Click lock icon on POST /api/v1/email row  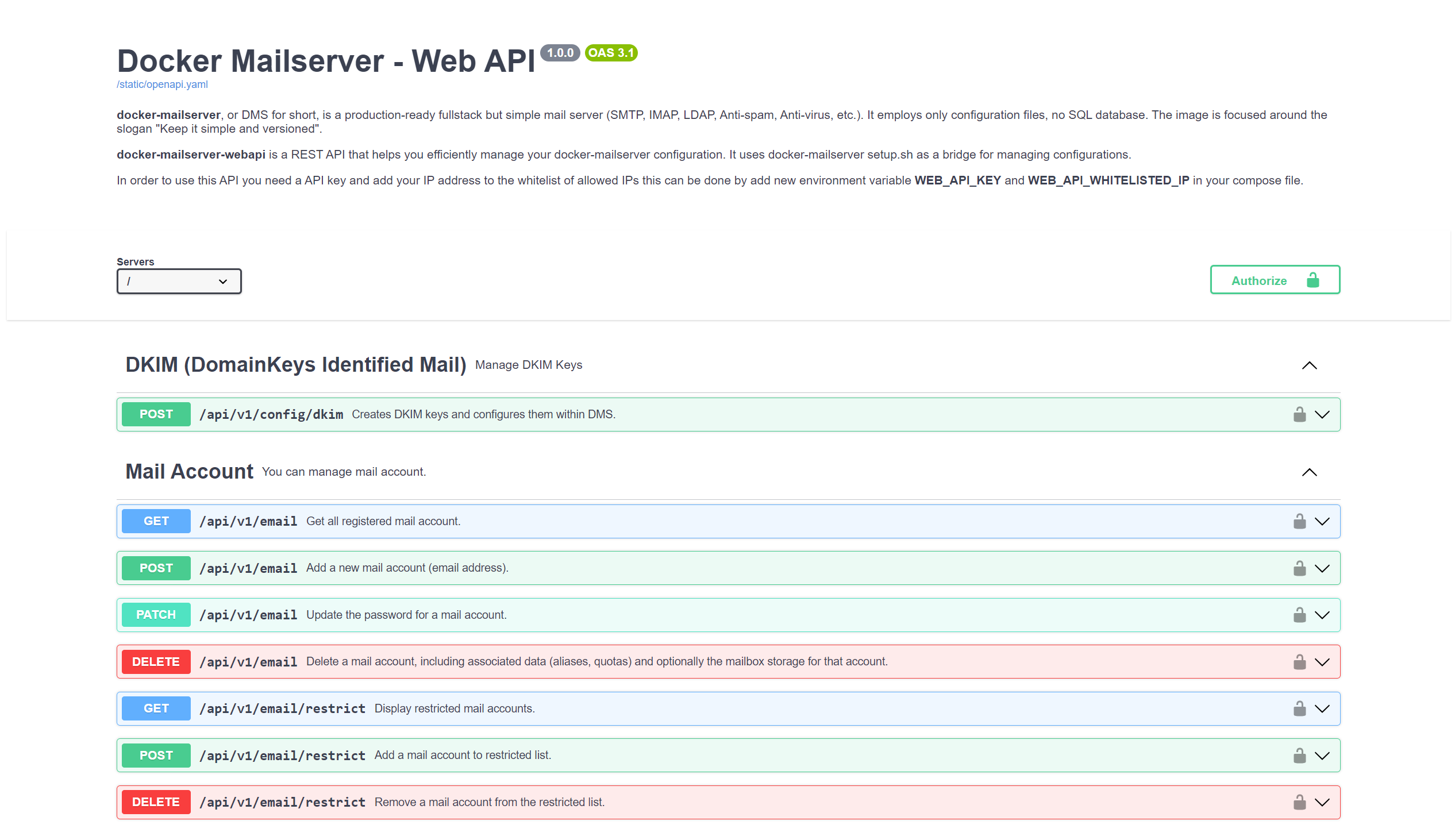[1299, 568]
